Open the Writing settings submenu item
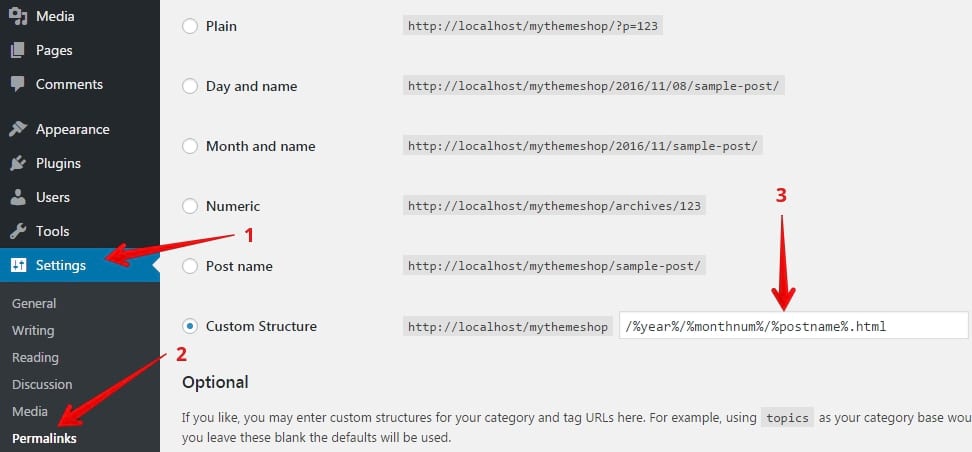 click(33, 330)
